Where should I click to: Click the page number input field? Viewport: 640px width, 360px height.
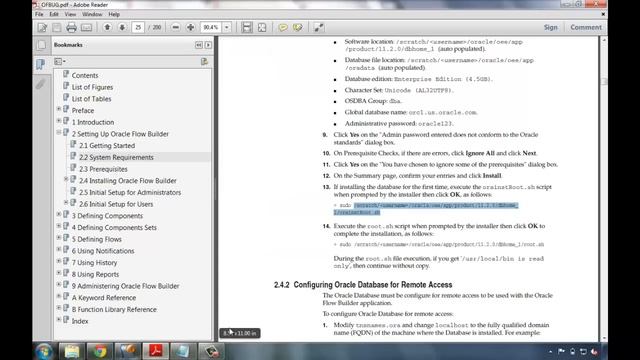pos(138,27)
